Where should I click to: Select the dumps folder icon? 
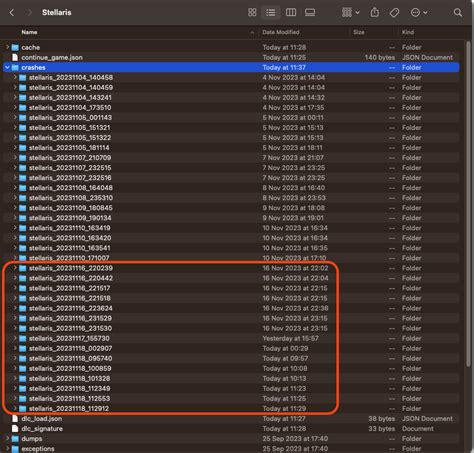coord(15,439)
